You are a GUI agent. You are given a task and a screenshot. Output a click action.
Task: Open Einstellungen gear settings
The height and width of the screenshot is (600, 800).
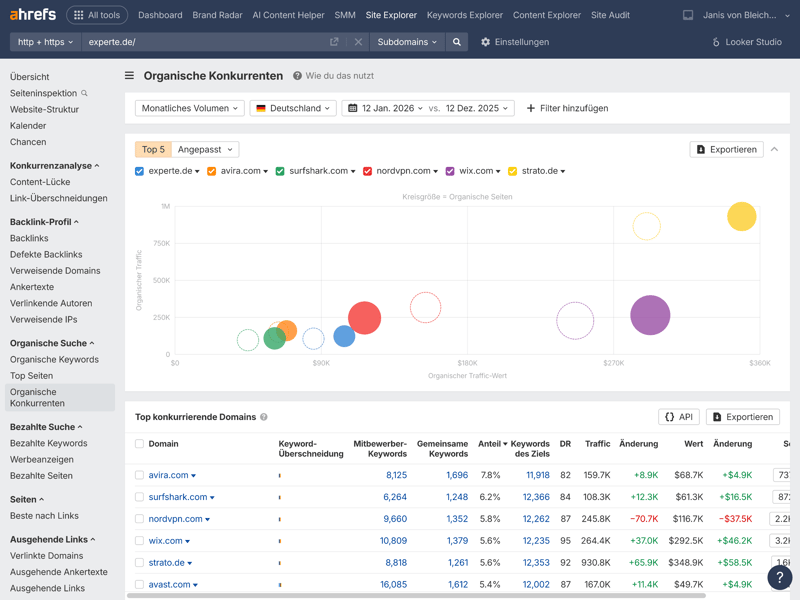pos(514,42)
